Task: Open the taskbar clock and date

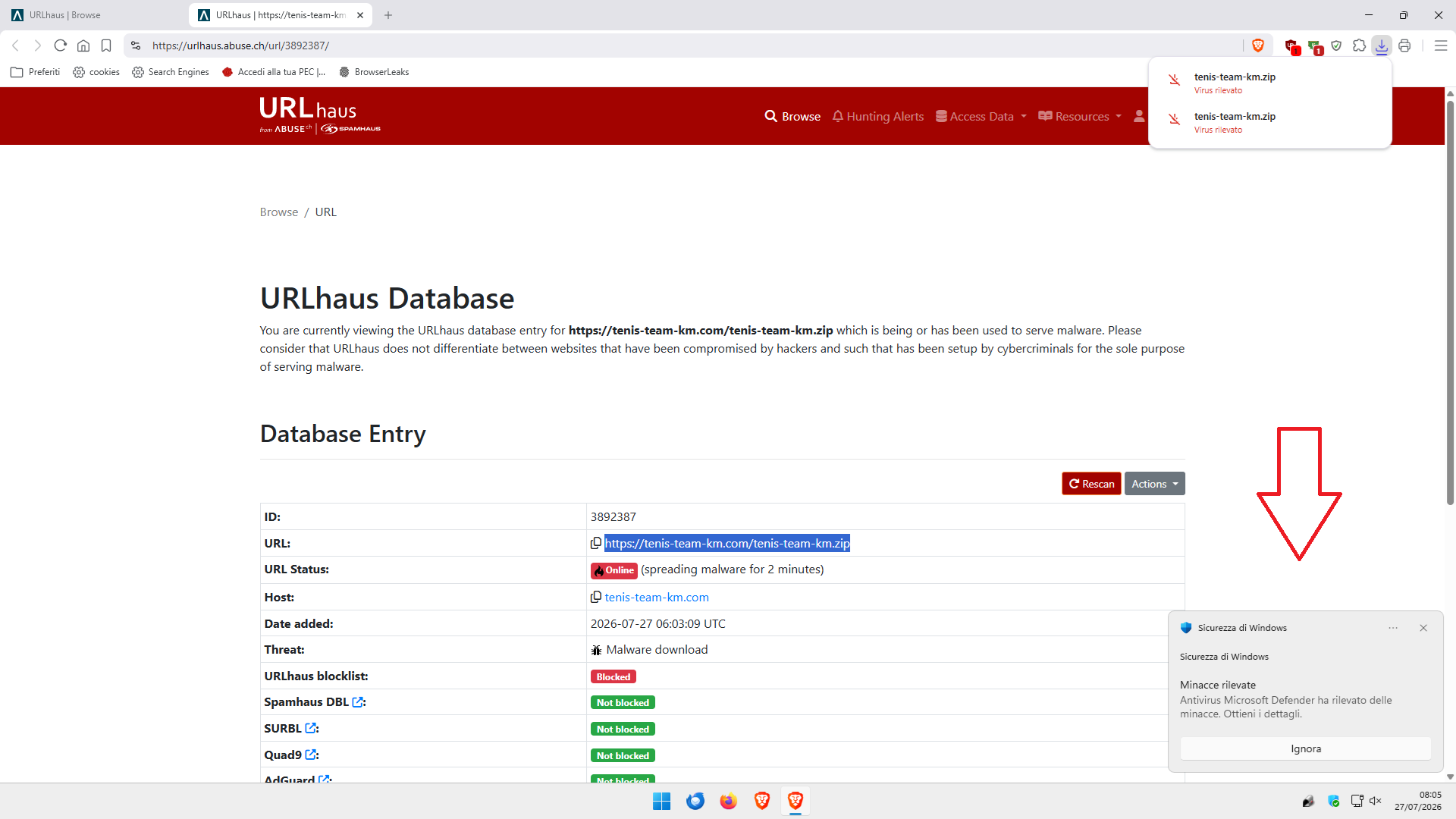Action: click(1417, 801)
